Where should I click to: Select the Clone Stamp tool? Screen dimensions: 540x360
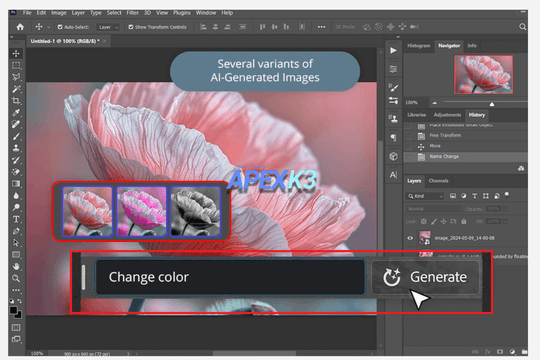[x=16, y=148]
